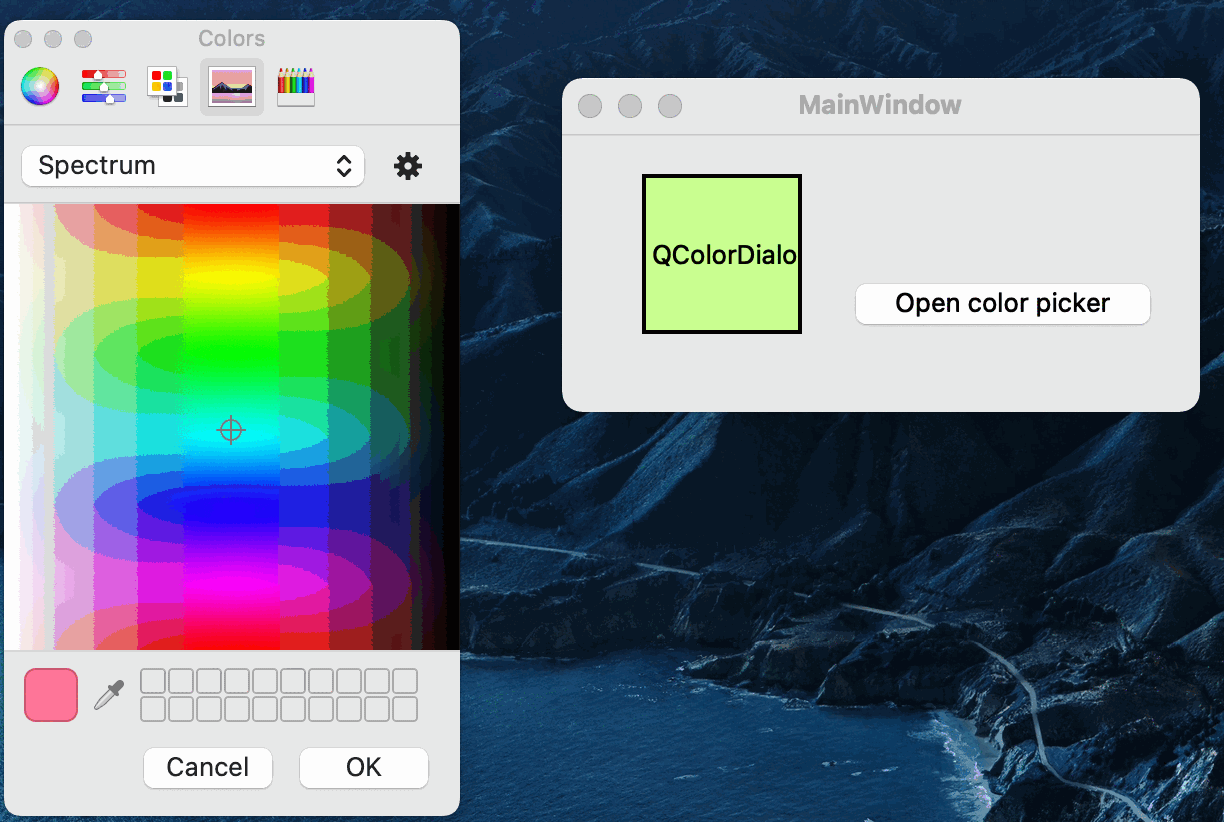1224x822 pixels.
Task: Select the first empty saved-color slot
Action: coord(153,682)
